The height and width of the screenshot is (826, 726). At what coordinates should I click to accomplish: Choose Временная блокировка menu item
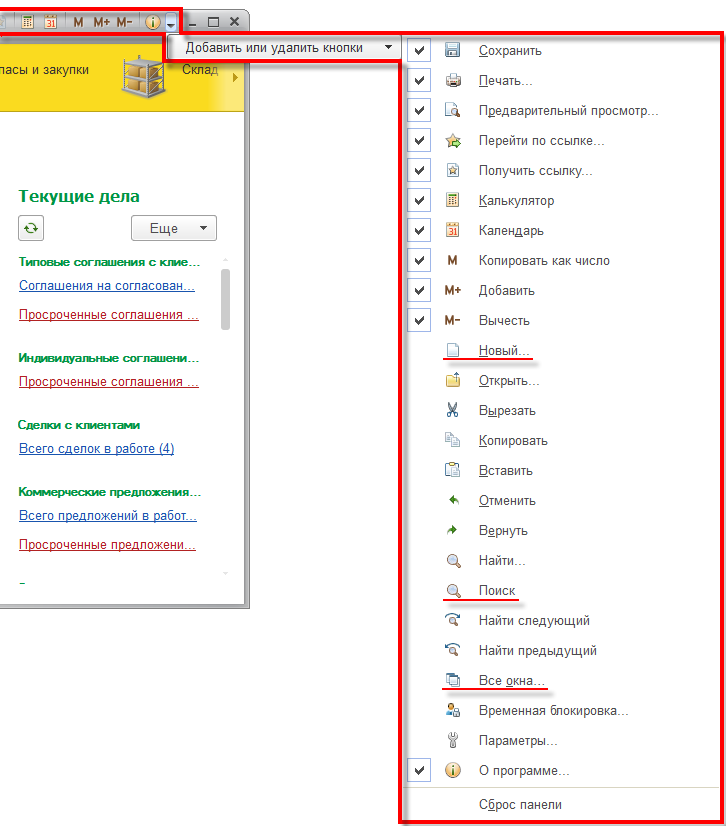(553, 711)
